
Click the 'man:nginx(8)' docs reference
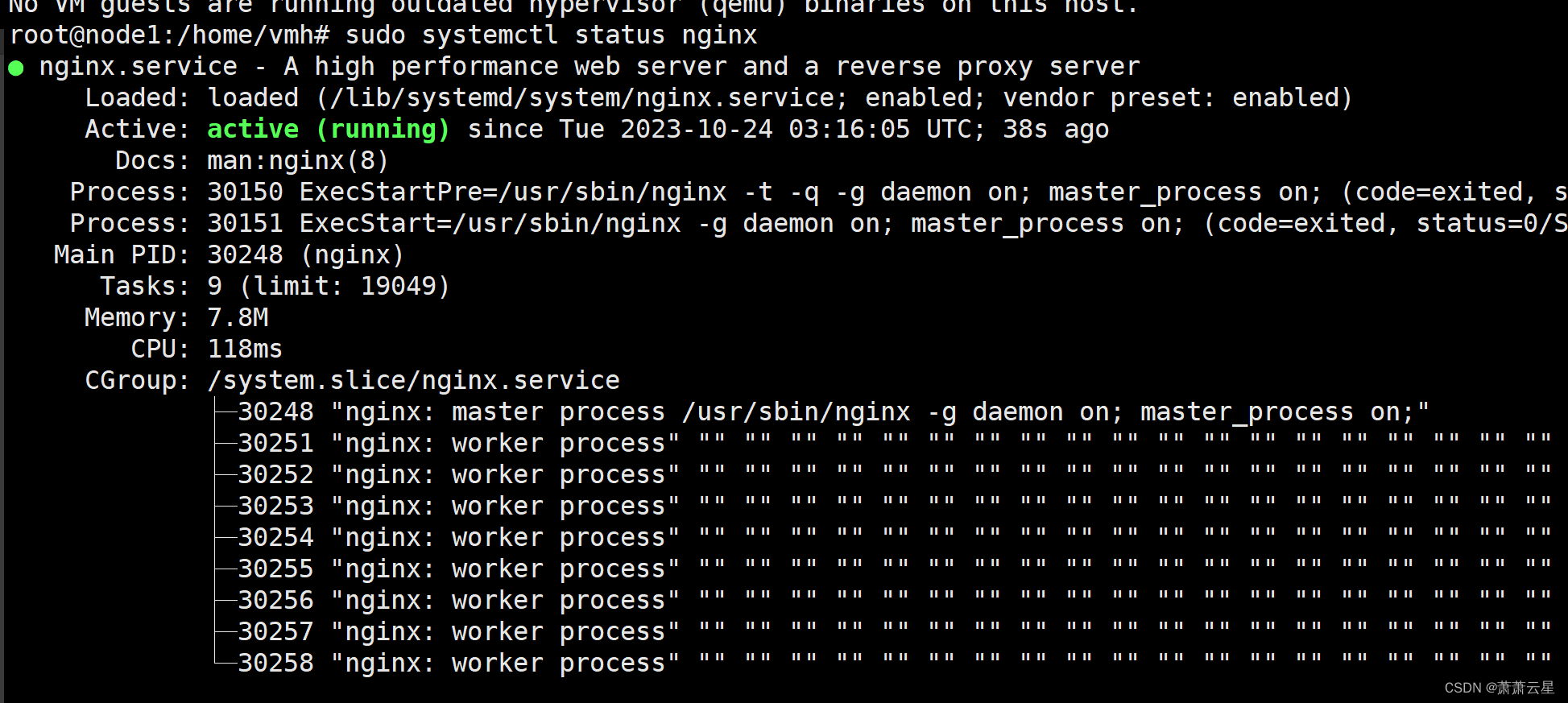298,161
